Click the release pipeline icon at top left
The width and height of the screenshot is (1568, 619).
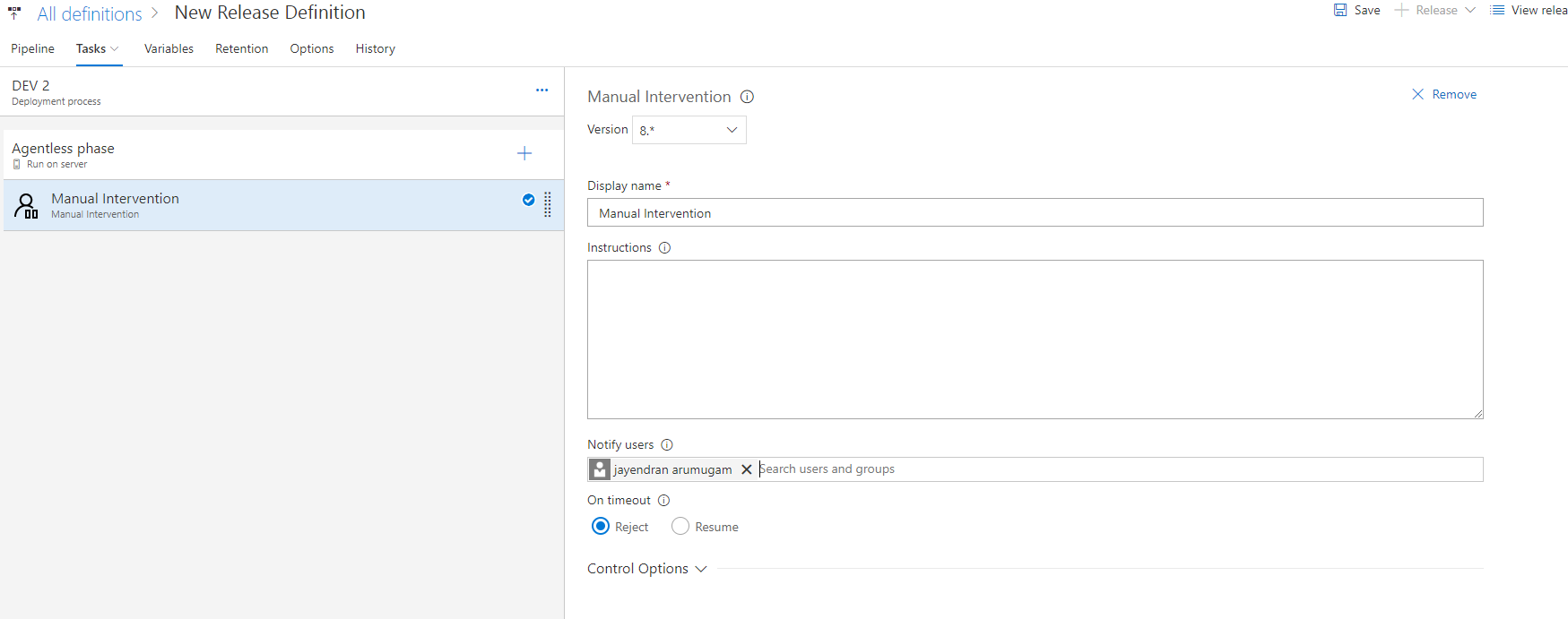[x=14, y=13]
